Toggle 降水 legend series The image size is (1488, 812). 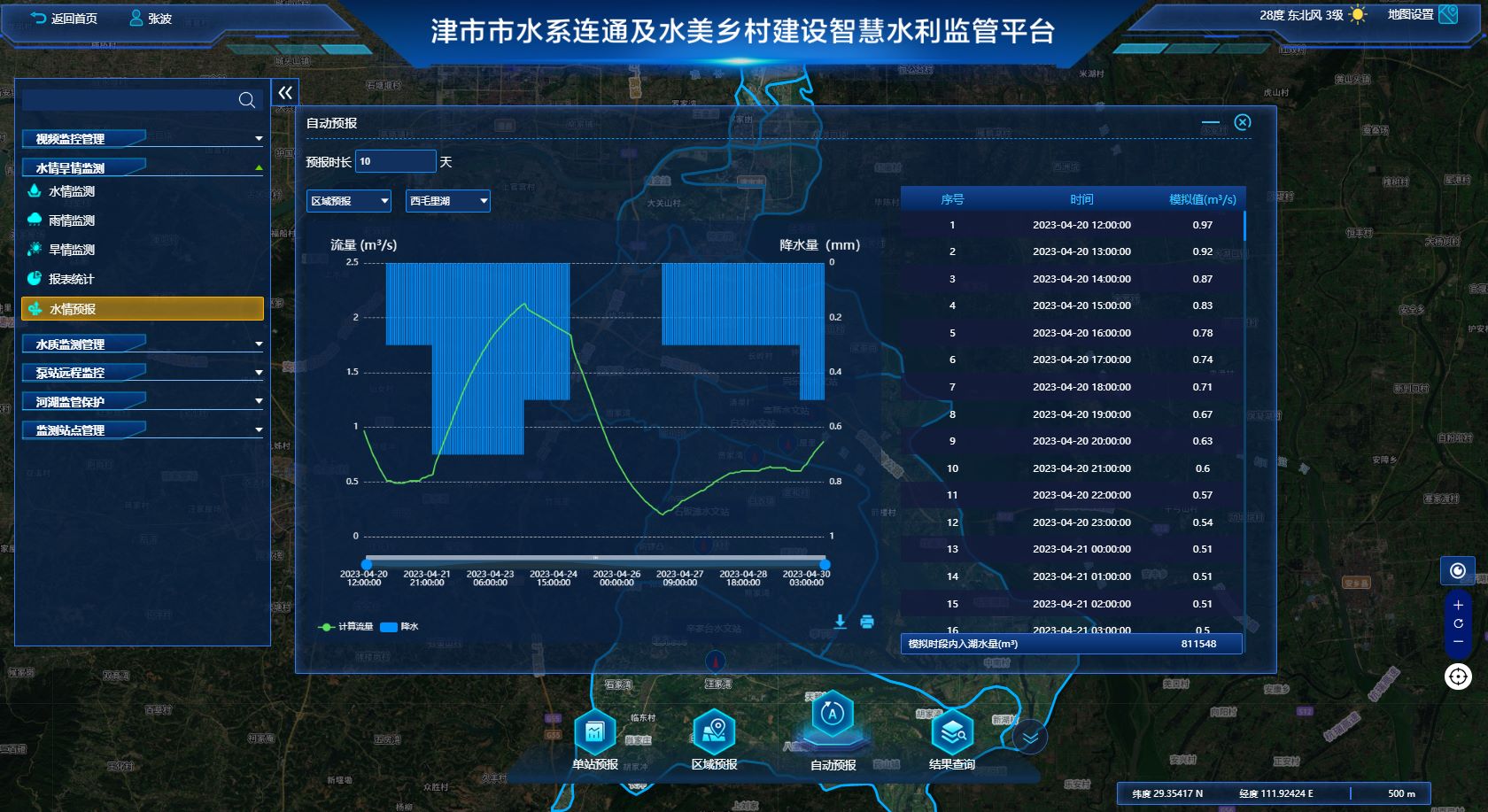pos(399,627)
